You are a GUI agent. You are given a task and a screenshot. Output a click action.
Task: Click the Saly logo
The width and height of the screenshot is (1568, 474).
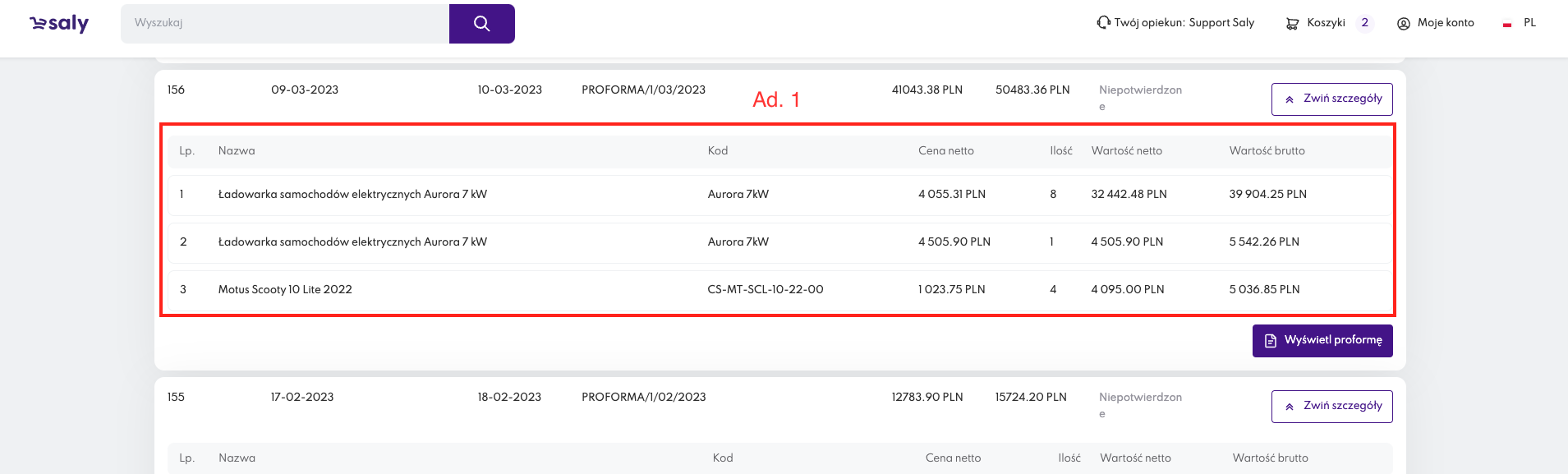click(x=59, y=24)
